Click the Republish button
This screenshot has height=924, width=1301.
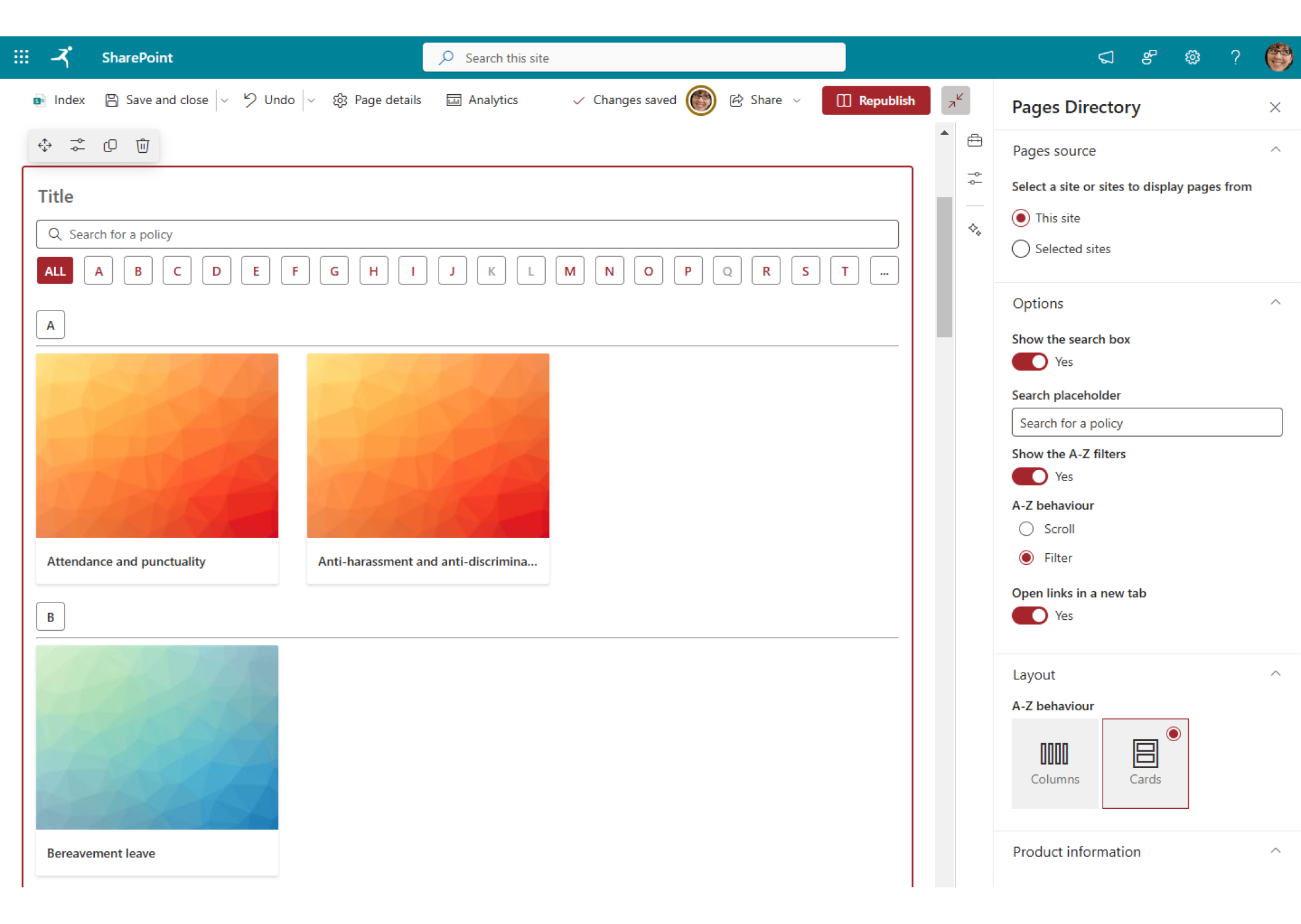pyautogui.click(x=875, y=100)
